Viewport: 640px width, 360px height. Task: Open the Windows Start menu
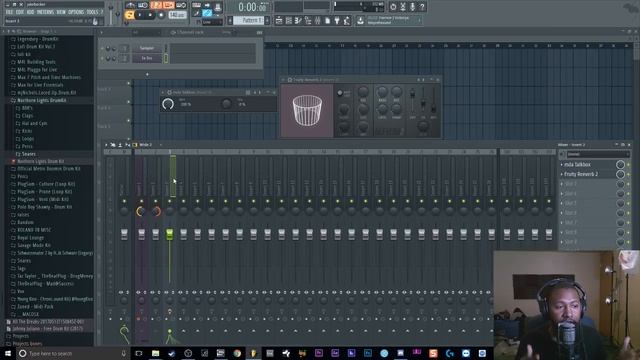click(8, 353)
